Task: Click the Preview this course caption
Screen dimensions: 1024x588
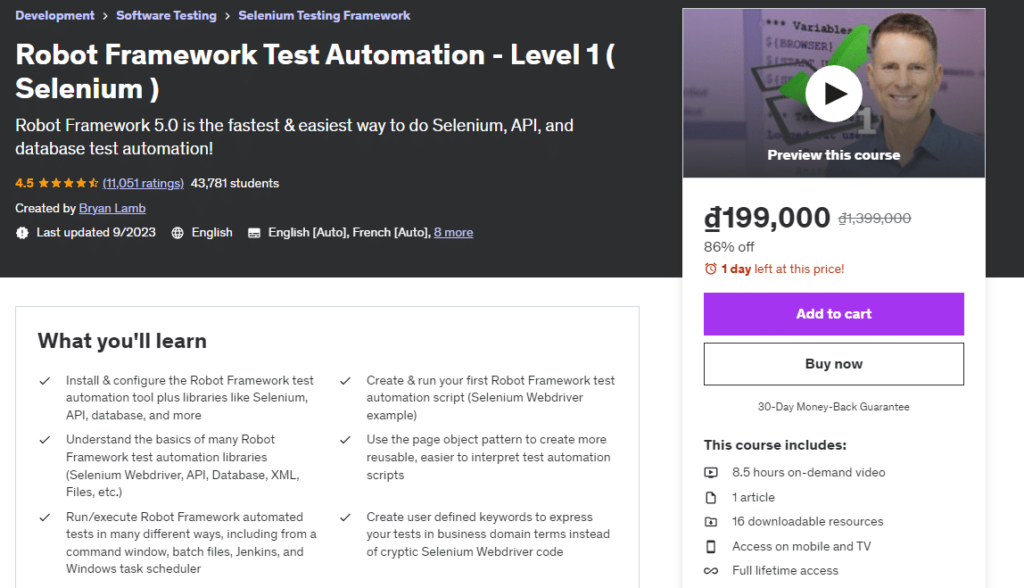Action: point(833,155)
